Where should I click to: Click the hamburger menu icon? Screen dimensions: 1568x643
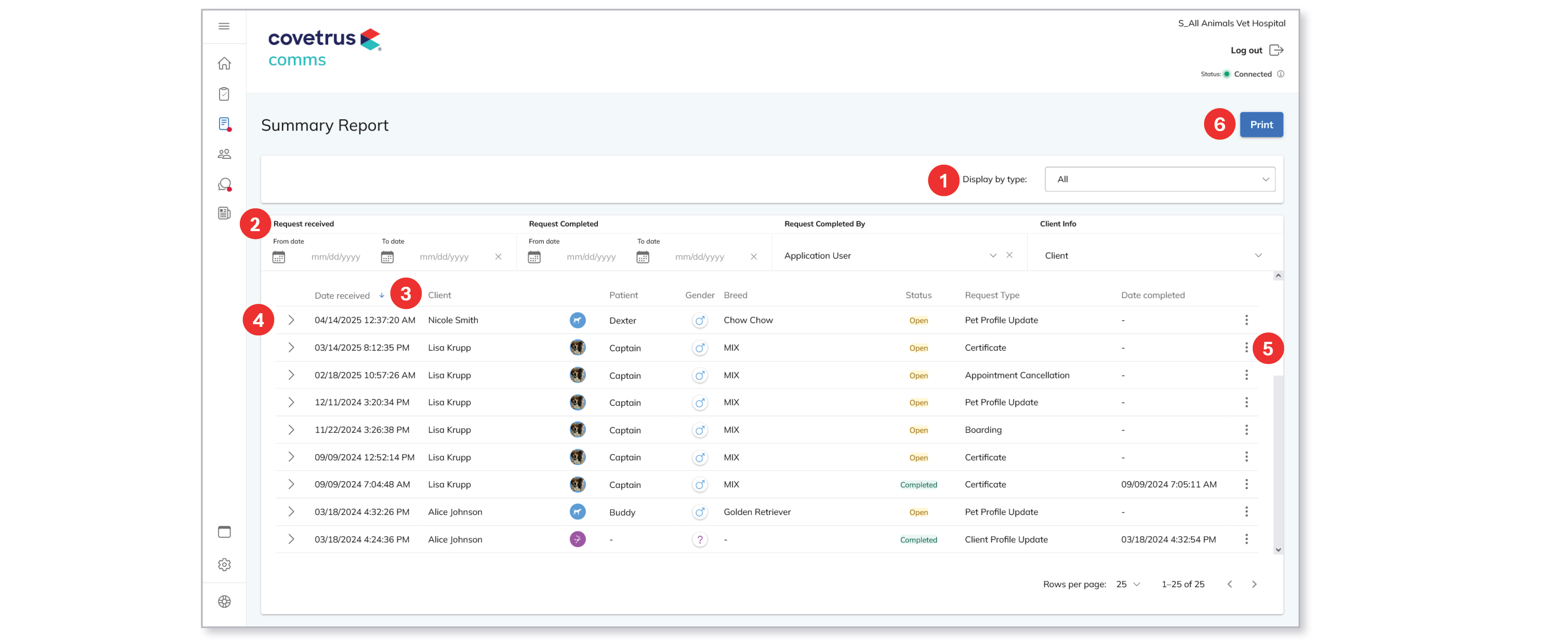(224, 26)
